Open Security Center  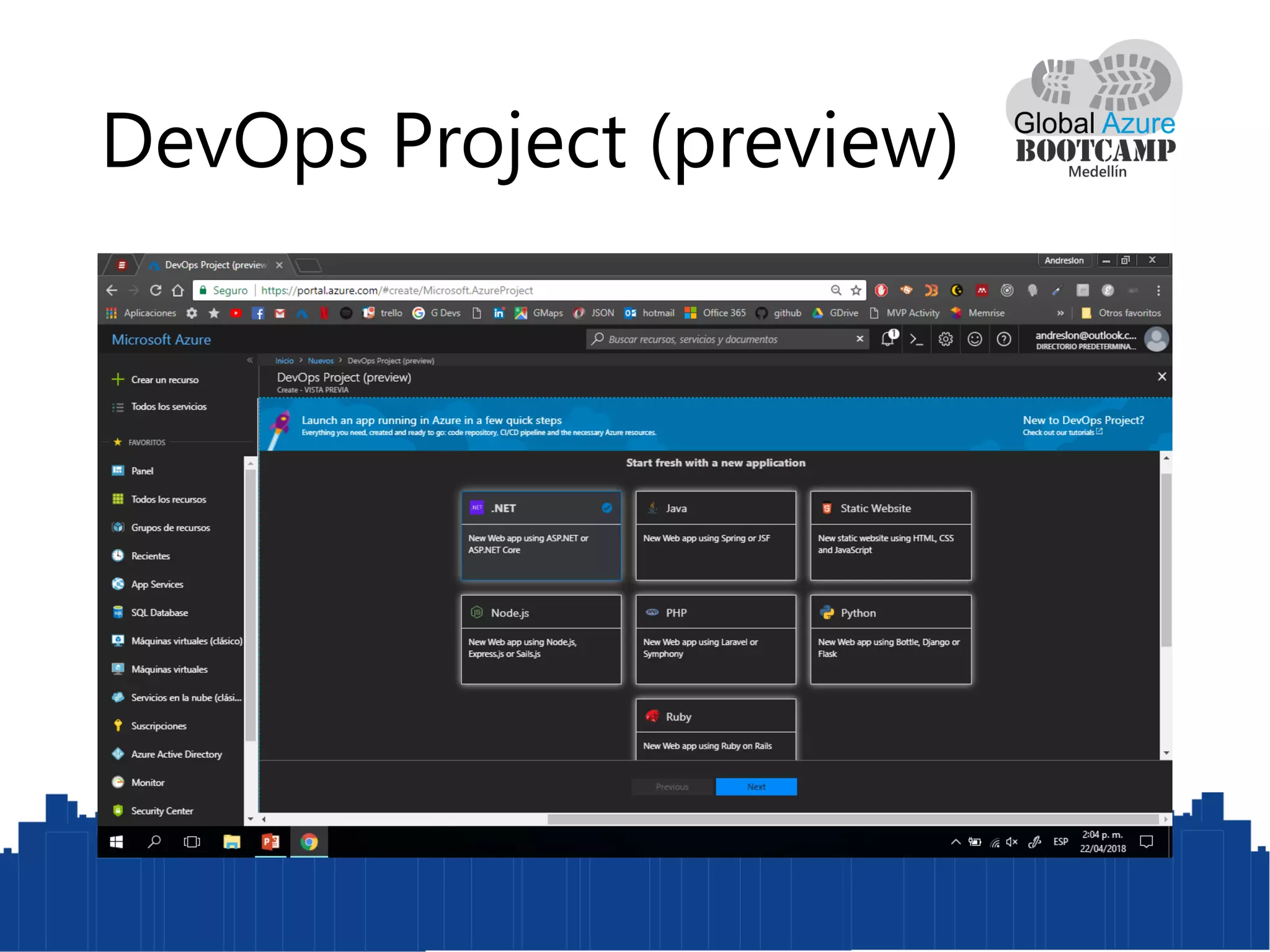152,811
